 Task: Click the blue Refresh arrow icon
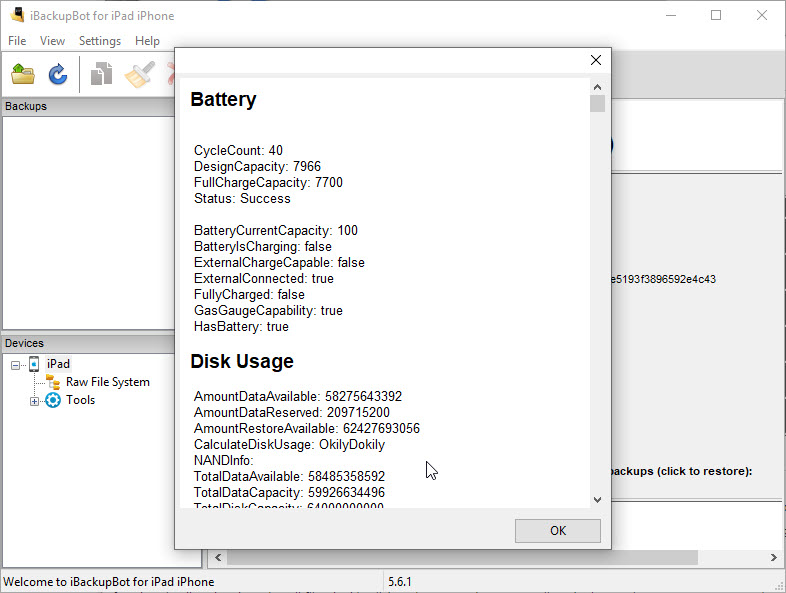click(58, 74)
